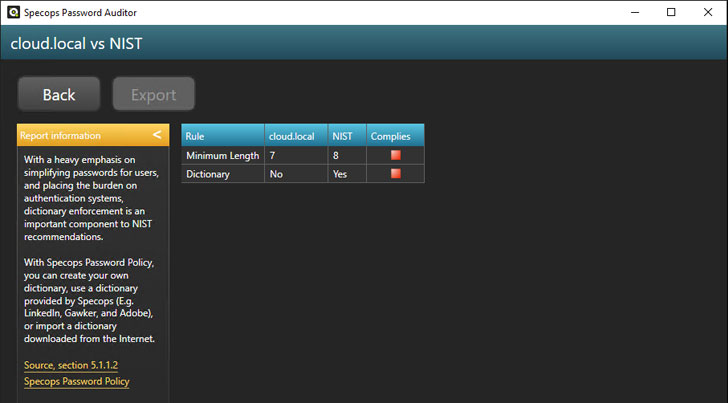Click the cloud.local column header
Viewport: 728px width, 403px height.
(295, 135)
